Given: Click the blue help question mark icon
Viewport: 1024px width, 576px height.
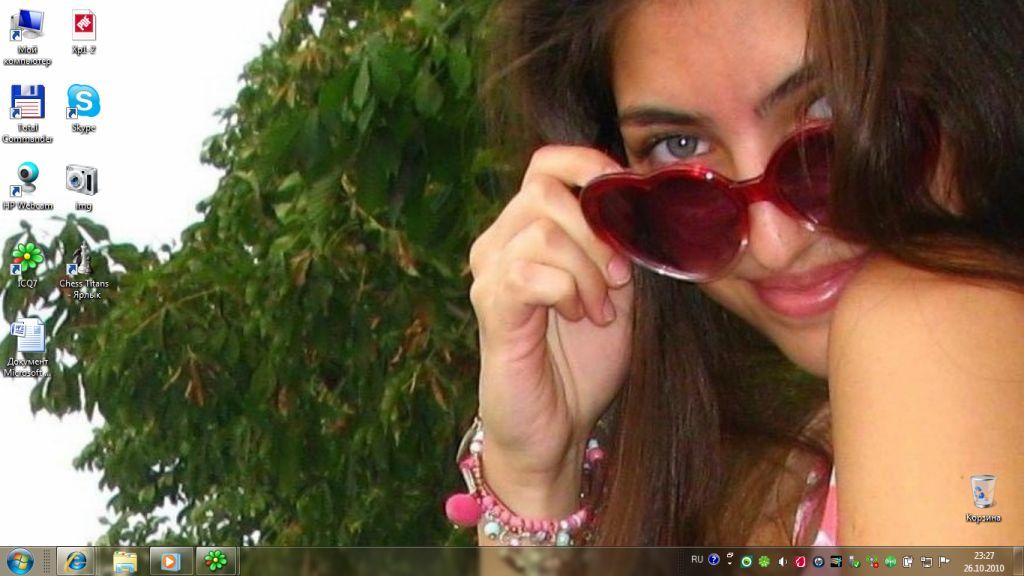Looking at the screenshot, I should click(714, 560).
